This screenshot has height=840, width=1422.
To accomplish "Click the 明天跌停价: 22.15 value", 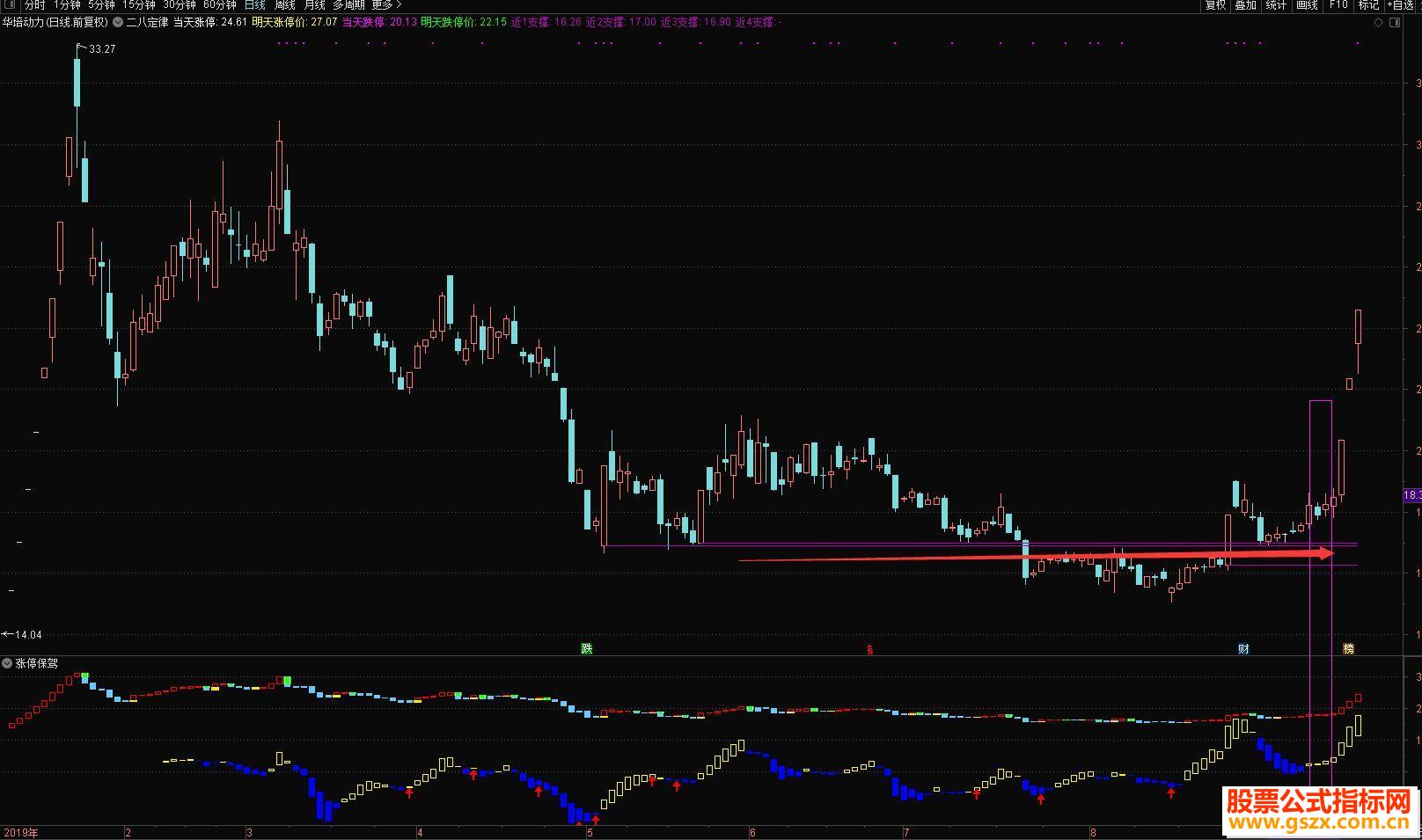I will coord(464,22).
